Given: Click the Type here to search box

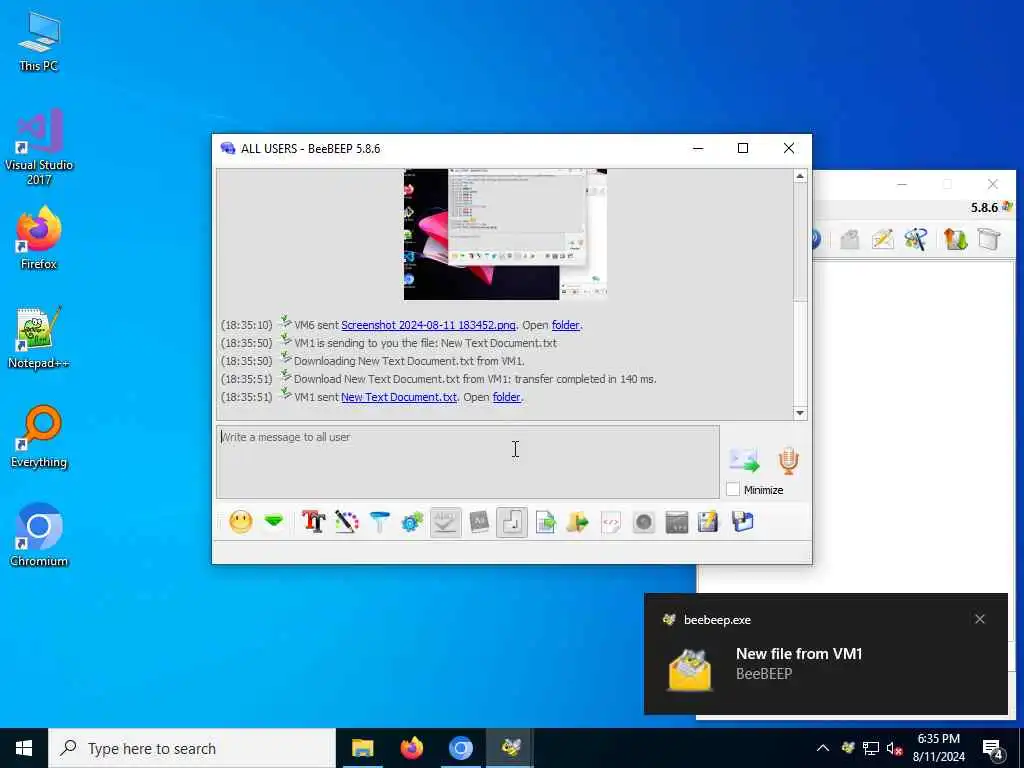Looking at the screenshot, I should pos(192,748).
